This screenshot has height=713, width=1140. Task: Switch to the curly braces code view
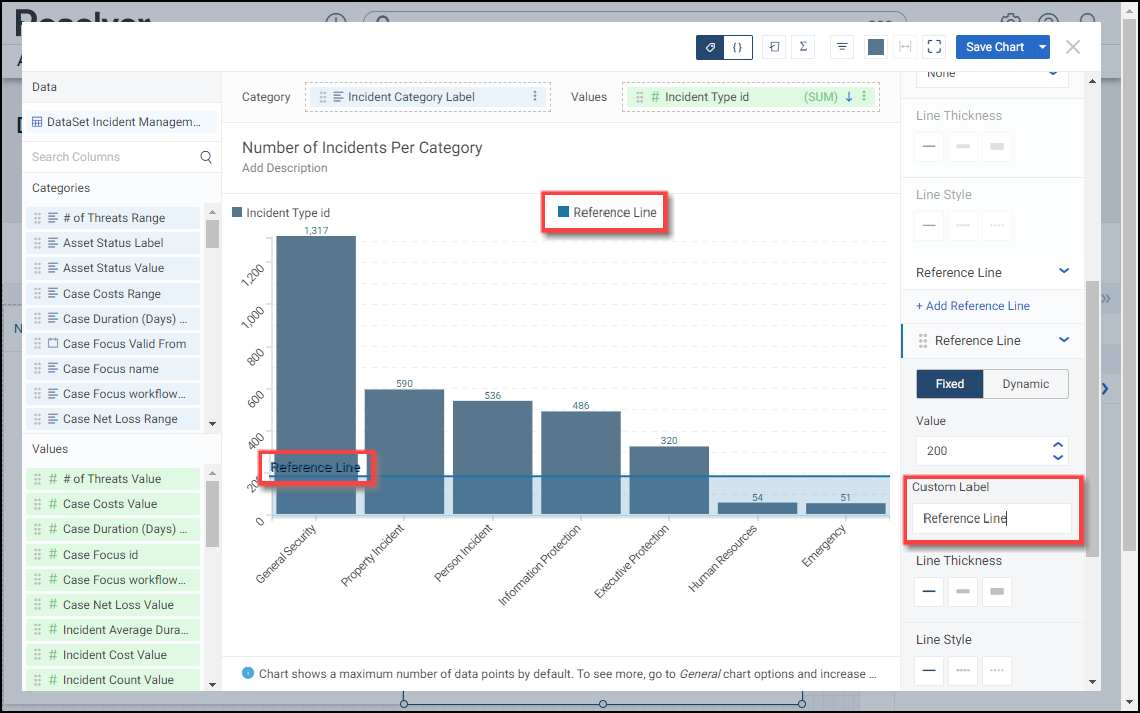737,47
